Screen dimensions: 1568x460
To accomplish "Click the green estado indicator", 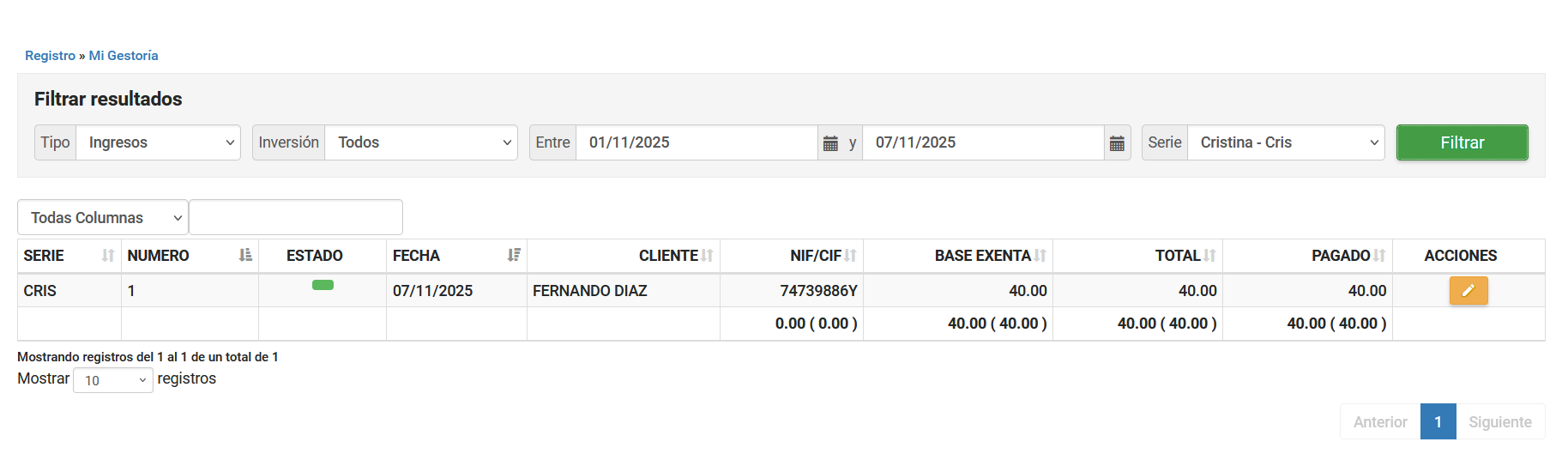I will click(323, 285).
